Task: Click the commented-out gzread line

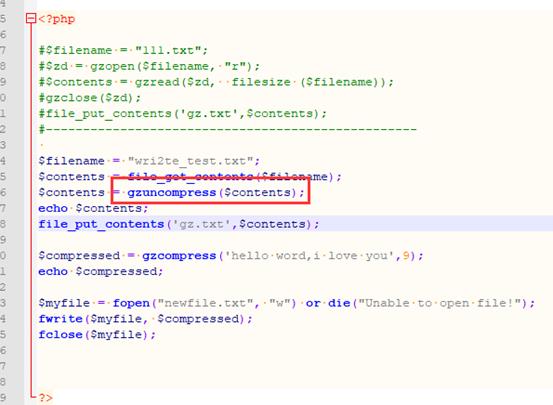Action: click(x=216, y=82)
